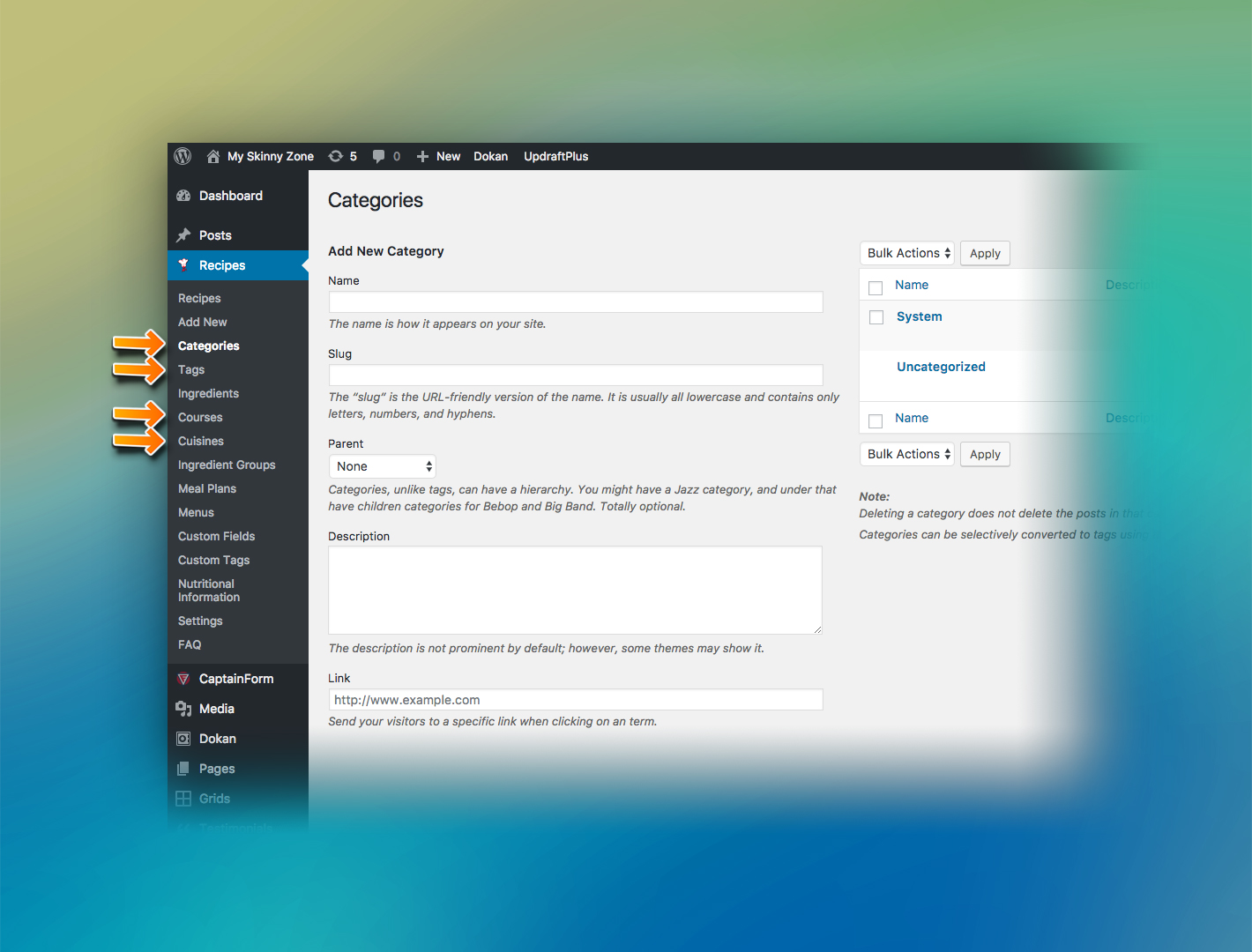Viewport: 1252px width, 952px height.
Task: Tick the System category checkbox
Action: (876, 317)
